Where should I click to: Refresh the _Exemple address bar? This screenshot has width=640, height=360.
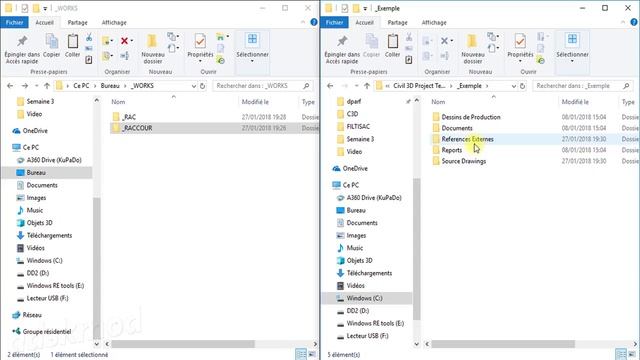pyautogui.click(x=522, y=86)
